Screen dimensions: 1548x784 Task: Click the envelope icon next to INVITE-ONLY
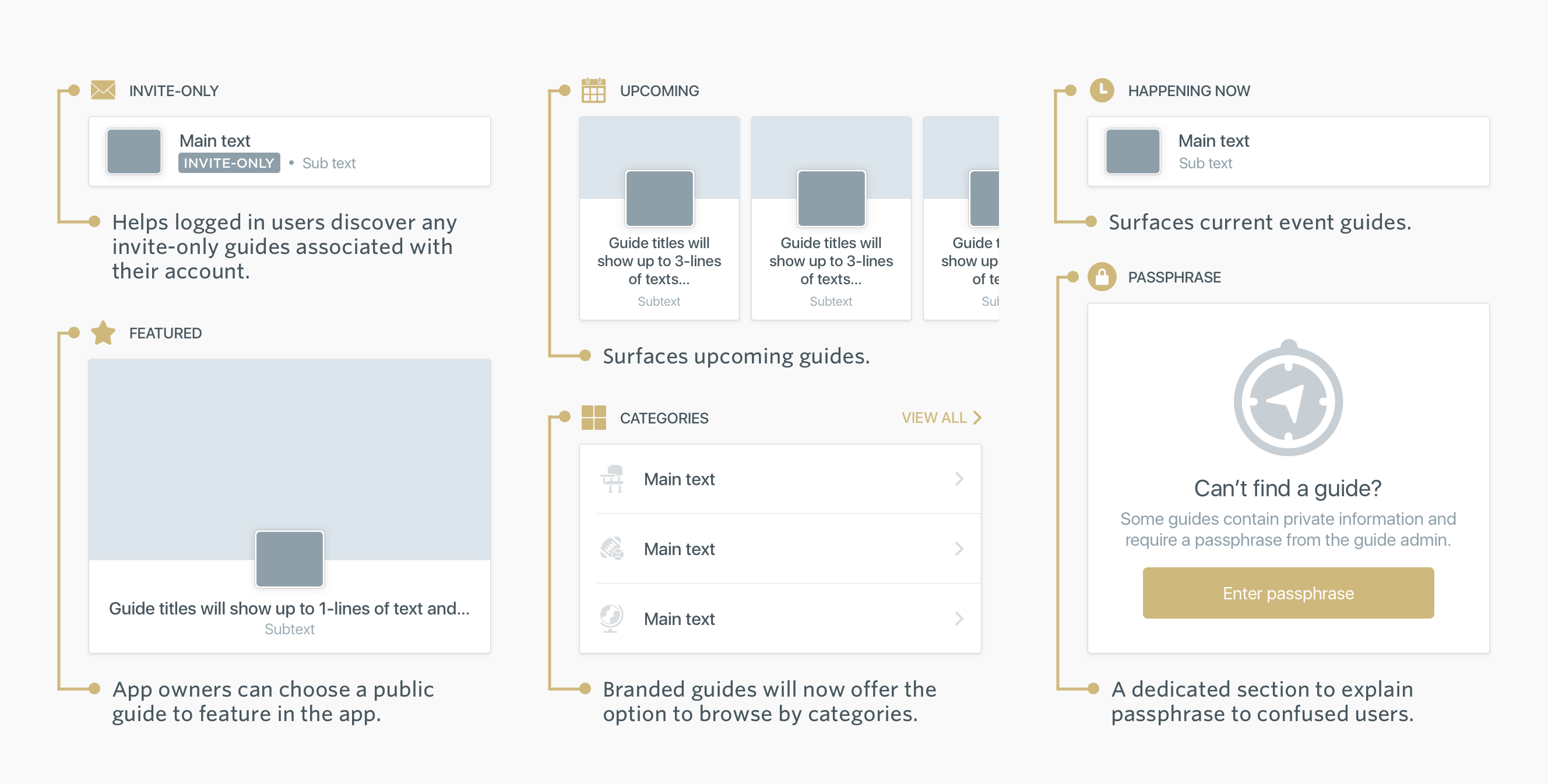pyautogui.click(x=102, y=90)
